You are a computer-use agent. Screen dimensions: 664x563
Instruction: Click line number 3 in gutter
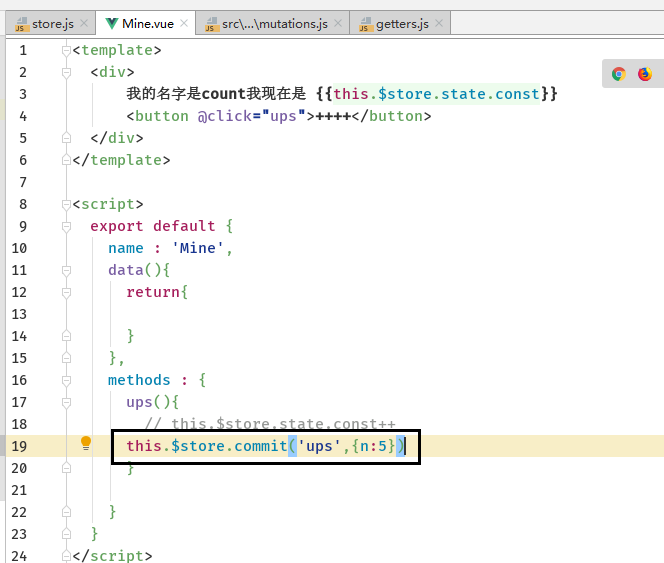click(x=23, y=94)
